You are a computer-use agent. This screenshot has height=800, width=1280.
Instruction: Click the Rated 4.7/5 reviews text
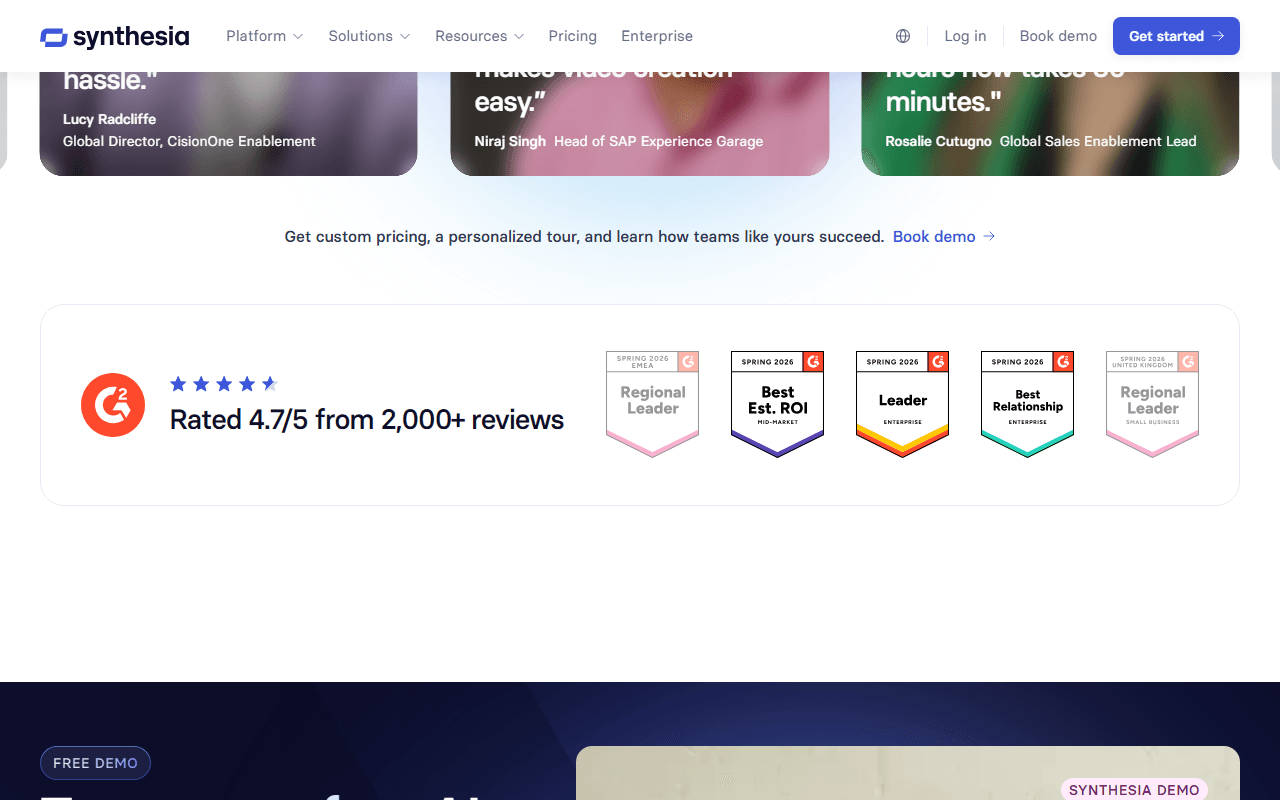[367, 420]
